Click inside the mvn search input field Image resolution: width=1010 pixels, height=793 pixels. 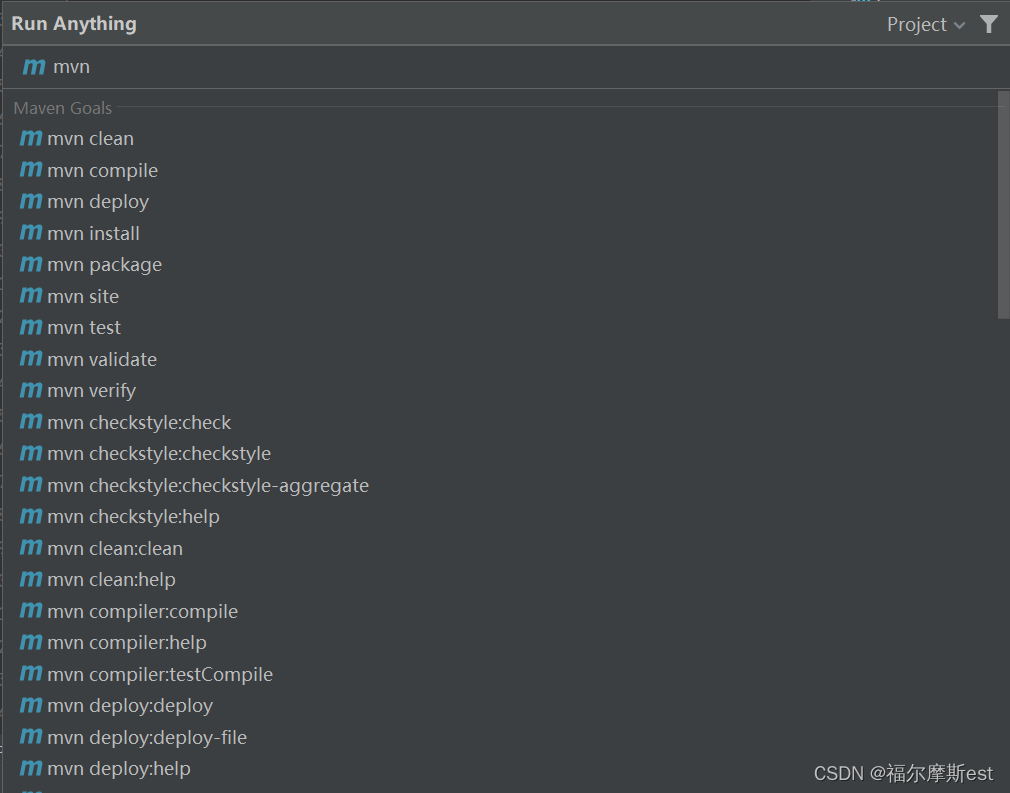(200, 67)
